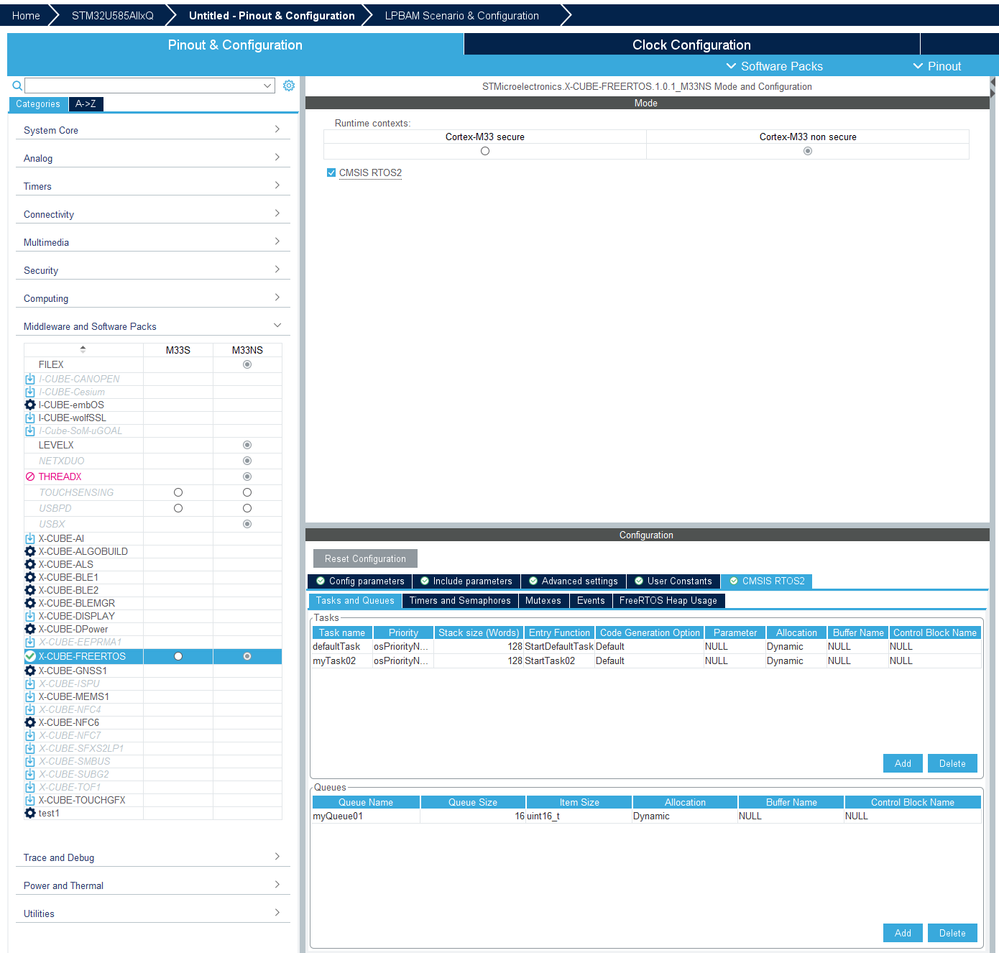Click the LPBAM Scenario & Configuration breadcrumb

click(x=461, y=15)
